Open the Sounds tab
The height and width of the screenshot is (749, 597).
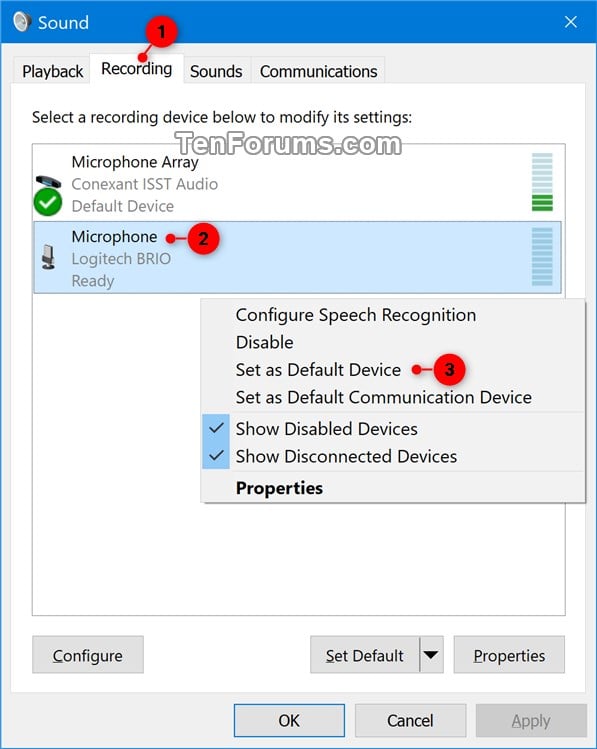point(216,71)
